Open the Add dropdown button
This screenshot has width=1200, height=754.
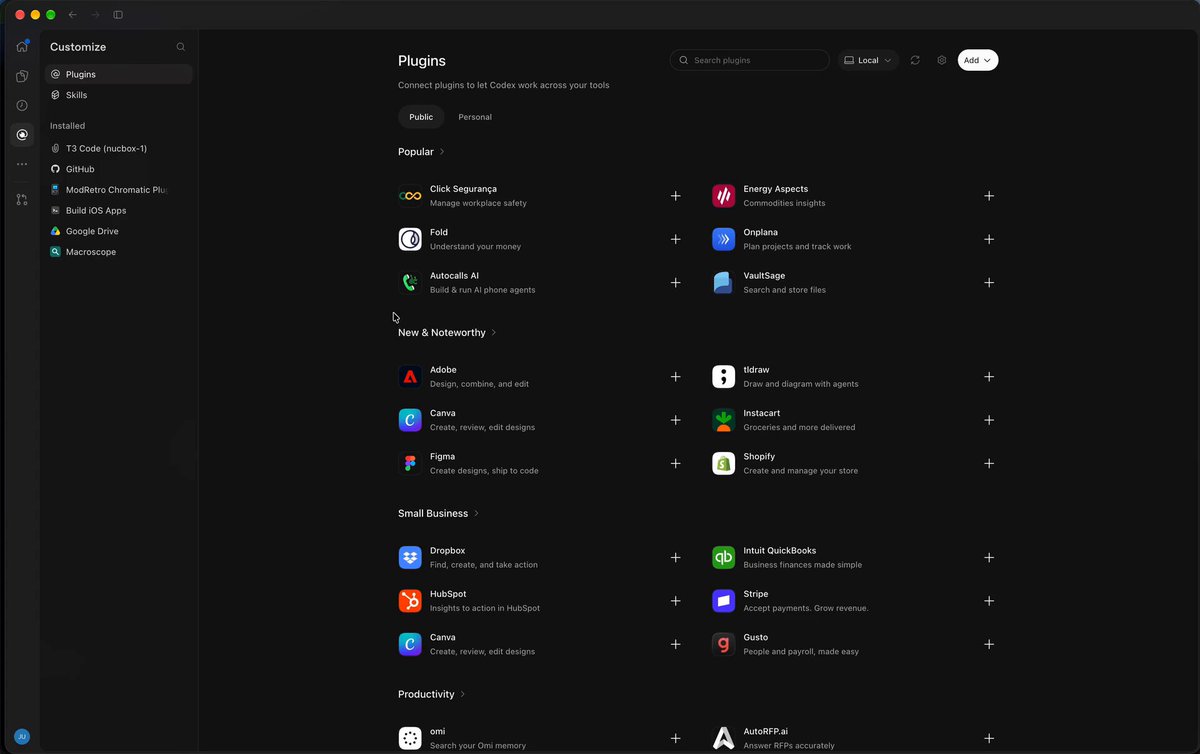(978, 60)
